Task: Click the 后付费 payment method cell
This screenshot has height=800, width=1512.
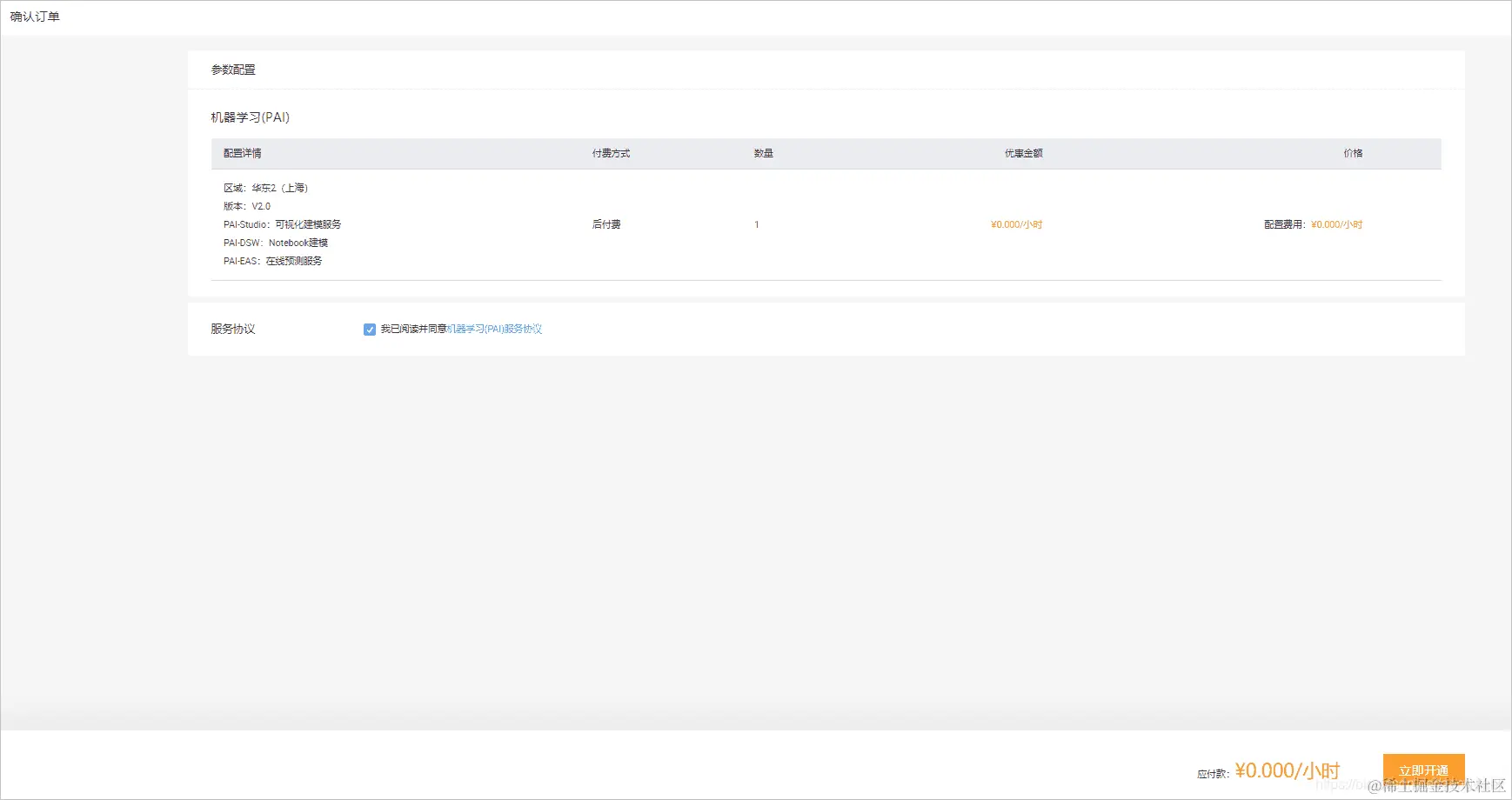Action: click(x=606, y=224)
